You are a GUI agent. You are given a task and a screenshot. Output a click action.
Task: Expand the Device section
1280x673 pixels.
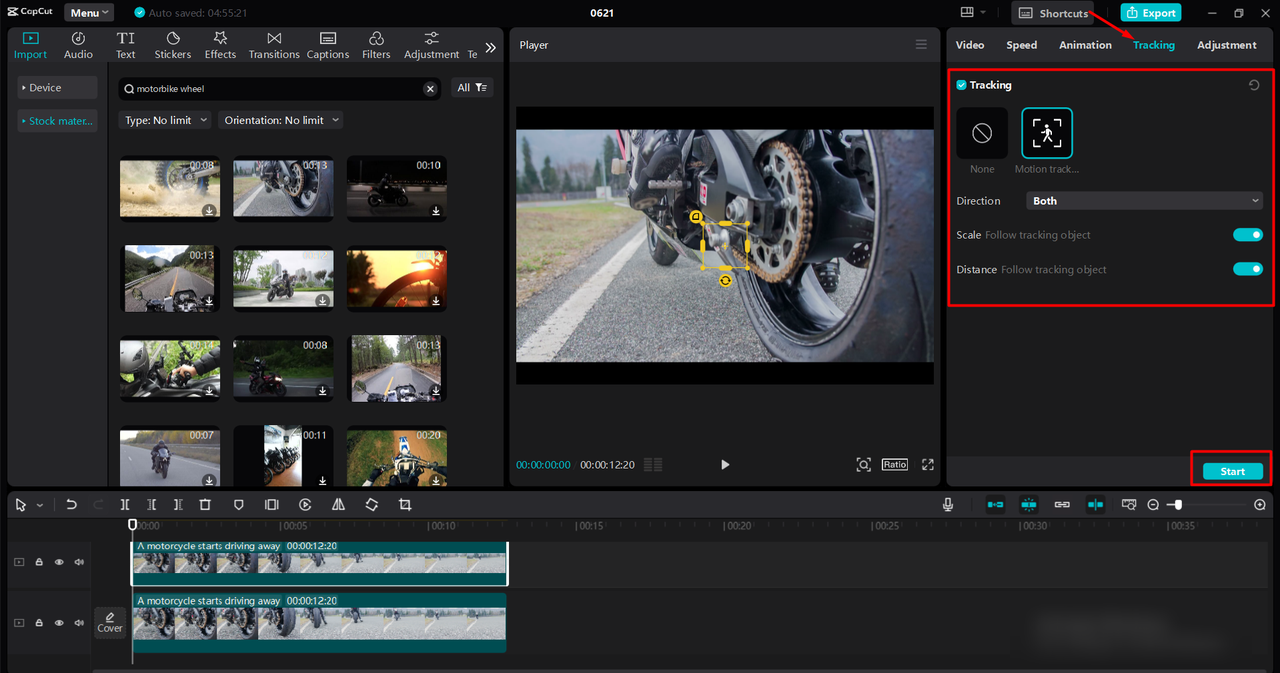[58, 88]
